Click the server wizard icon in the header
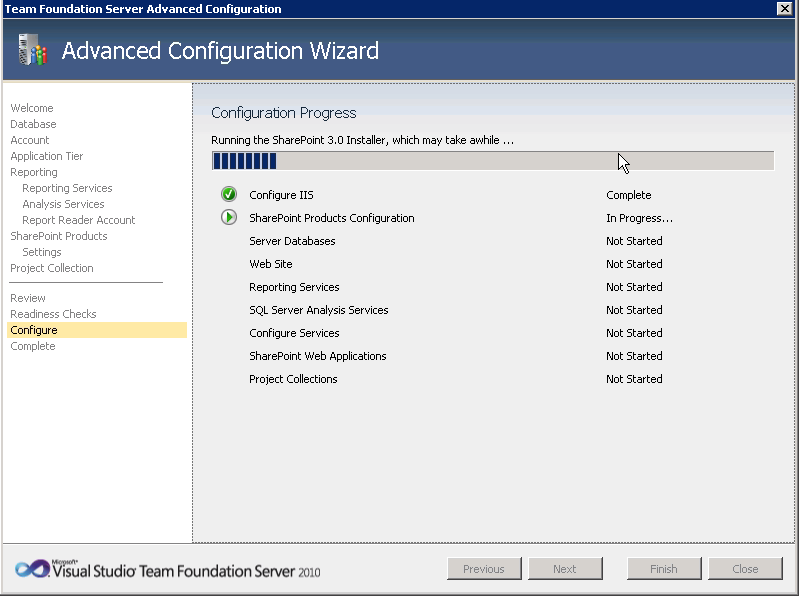Screen dimensions: 800x596 pos(32,49)
